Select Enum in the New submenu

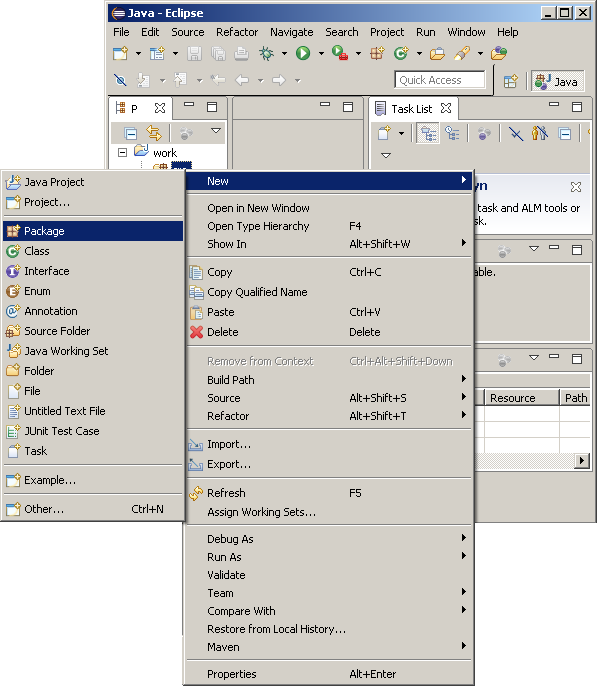pos(93,291)
